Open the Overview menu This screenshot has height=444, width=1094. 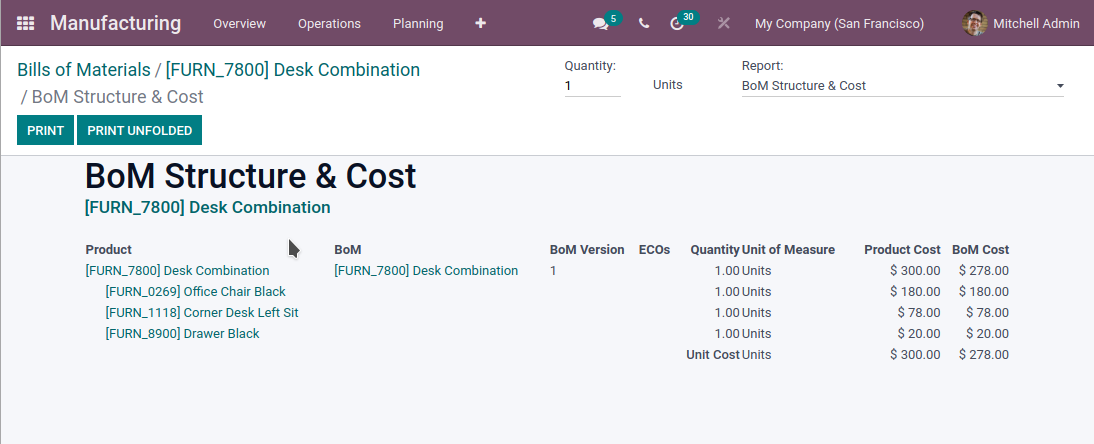click(239, 24)
